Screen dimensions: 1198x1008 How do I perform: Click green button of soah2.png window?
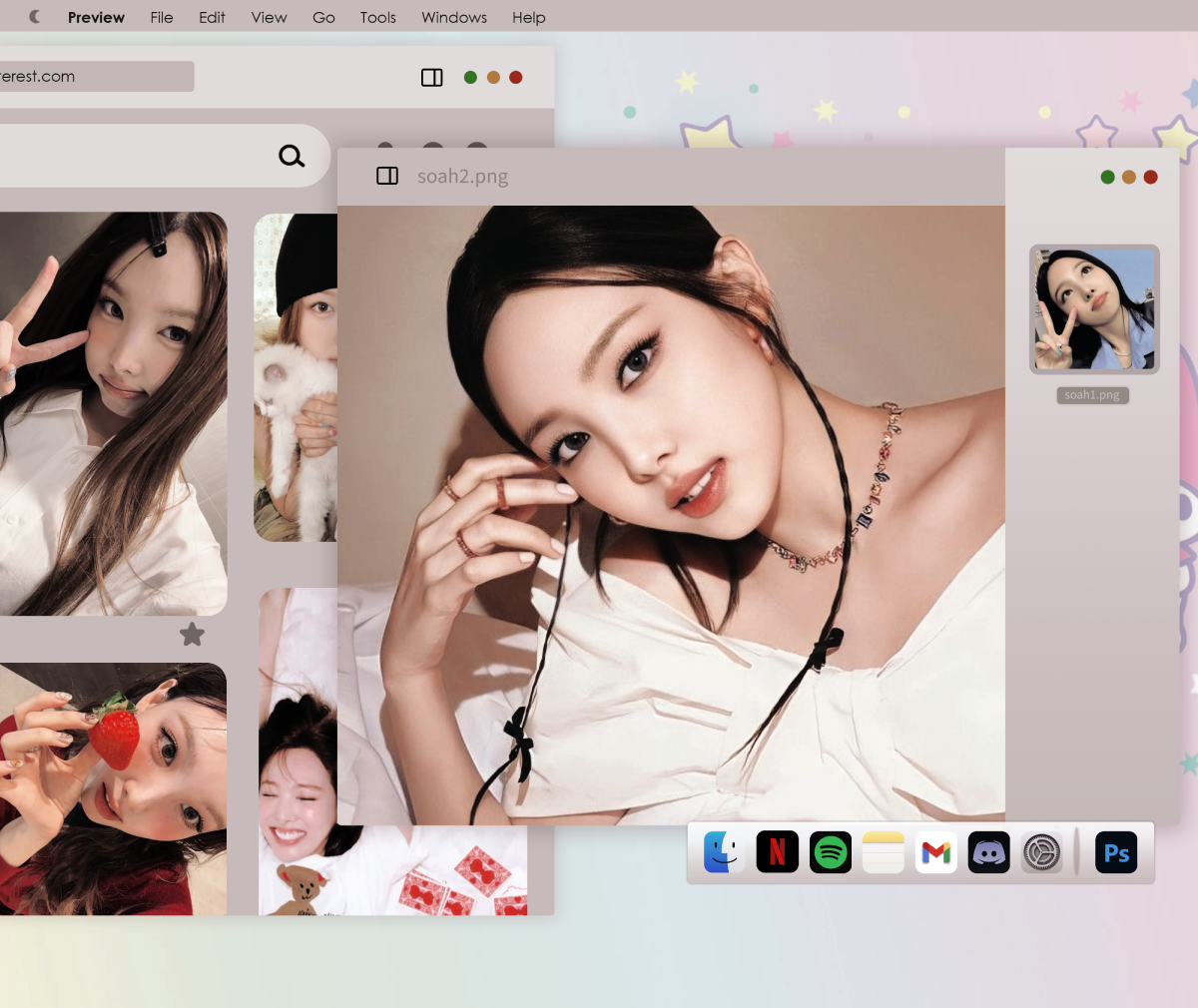1107,177
